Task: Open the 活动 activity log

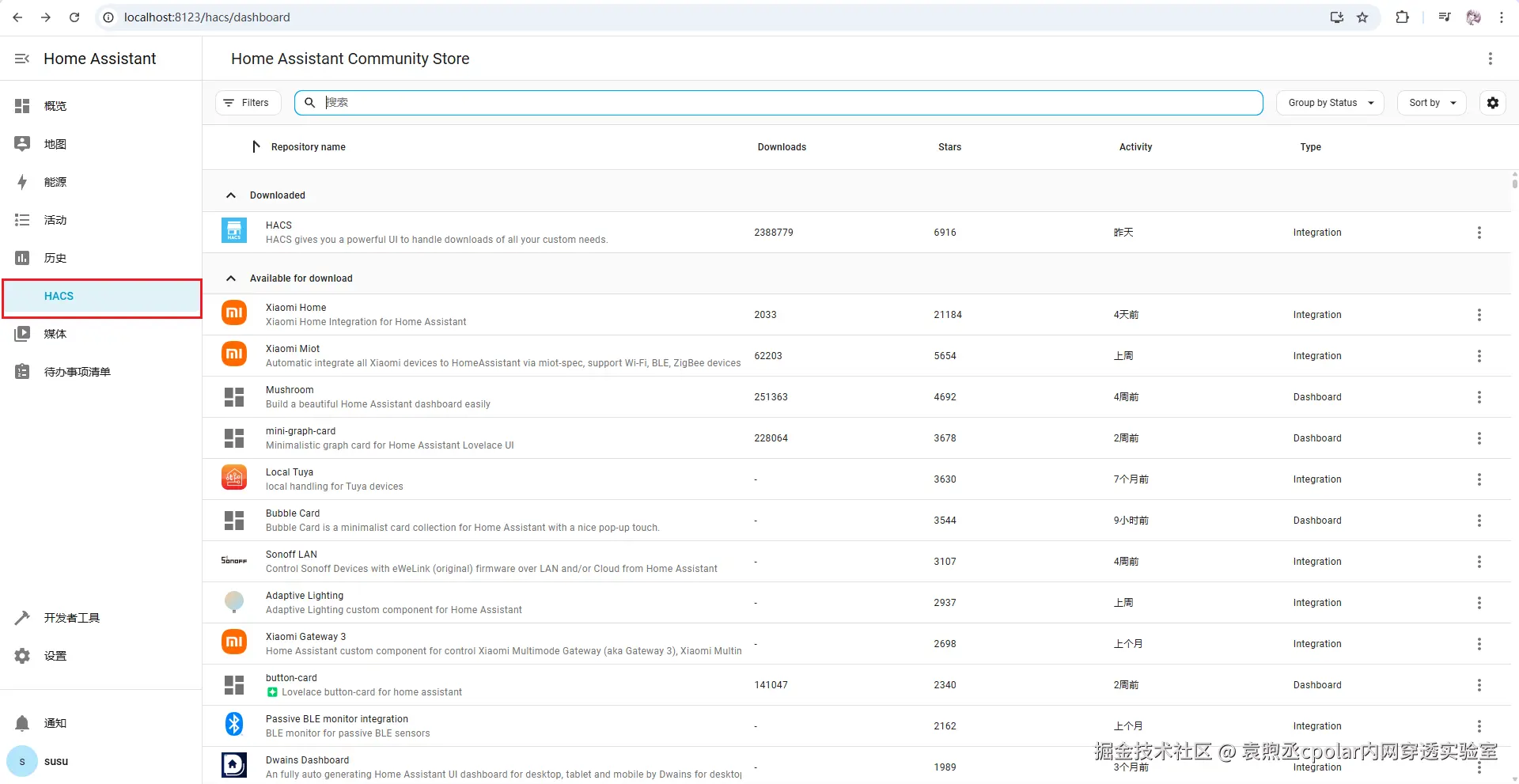Action: [101, 220]
